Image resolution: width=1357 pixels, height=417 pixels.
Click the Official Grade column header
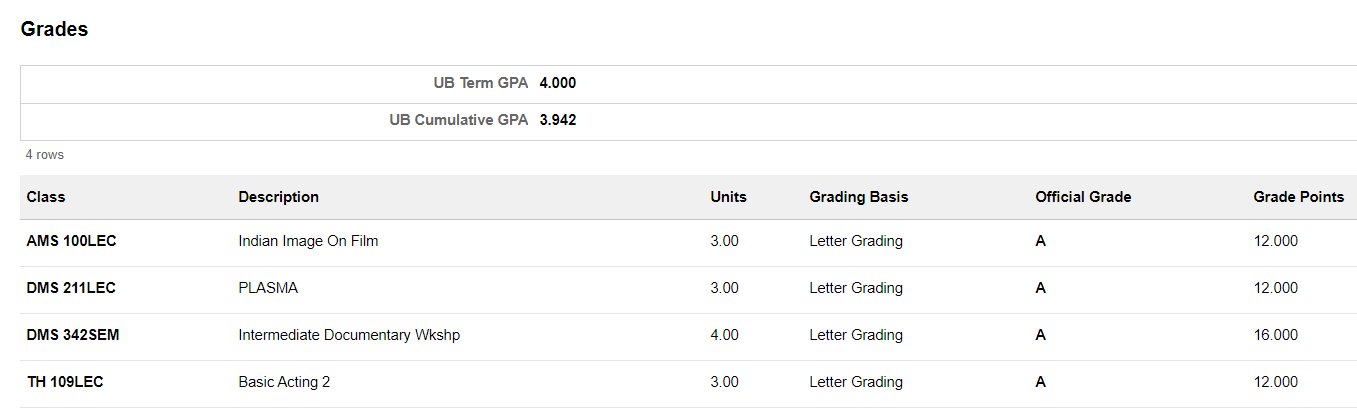click(x=1083, y=197)
